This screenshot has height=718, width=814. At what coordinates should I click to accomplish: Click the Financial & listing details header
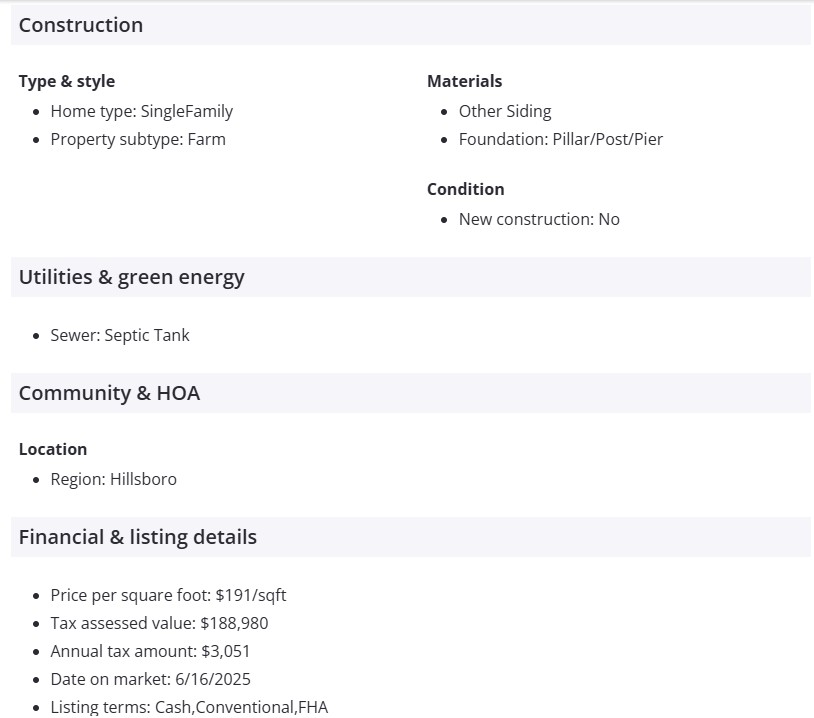pyautogui.click(x=138, y=537)
